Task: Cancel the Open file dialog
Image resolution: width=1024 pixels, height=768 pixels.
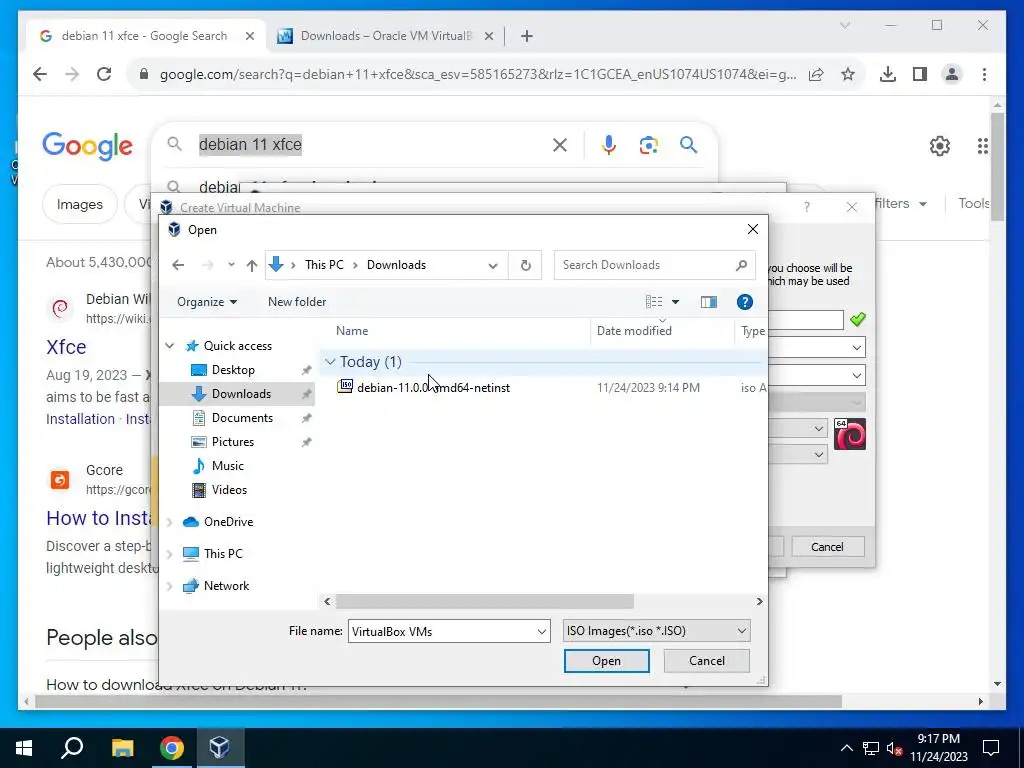Action: point(707,661)
